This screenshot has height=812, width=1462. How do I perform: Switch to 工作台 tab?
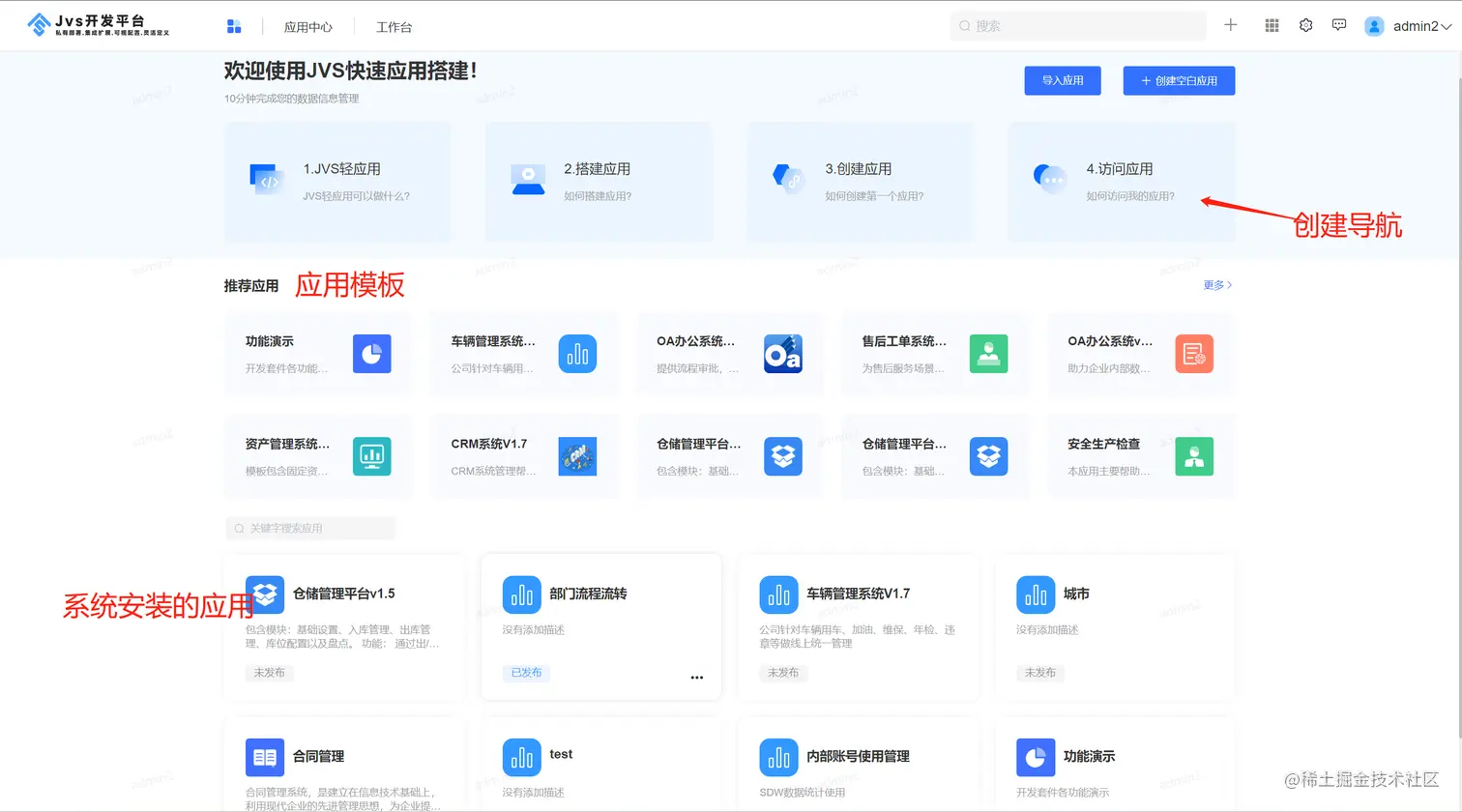tap(394, 27)
